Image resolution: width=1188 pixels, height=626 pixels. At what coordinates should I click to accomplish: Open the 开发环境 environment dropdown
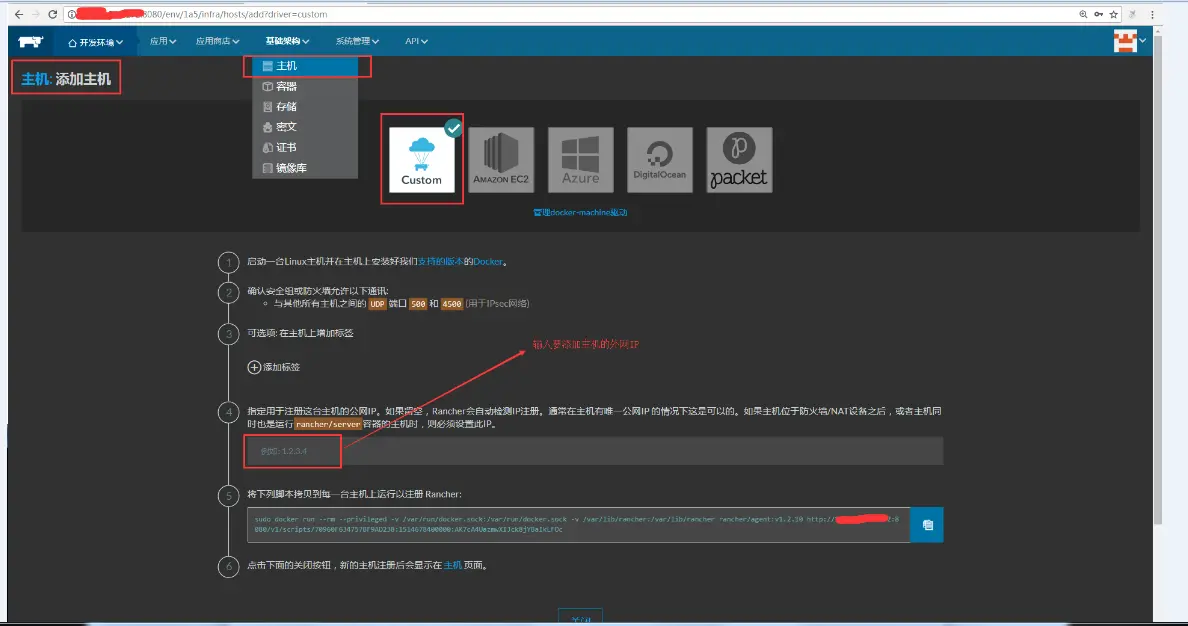[97, 41]
